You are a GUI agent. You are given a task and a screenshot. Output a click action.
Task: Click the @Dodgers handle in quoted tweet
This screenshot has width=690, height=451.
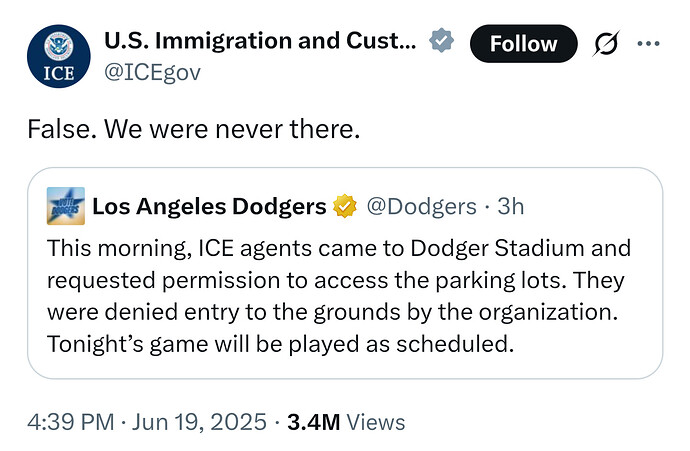(x=421, y=206)
